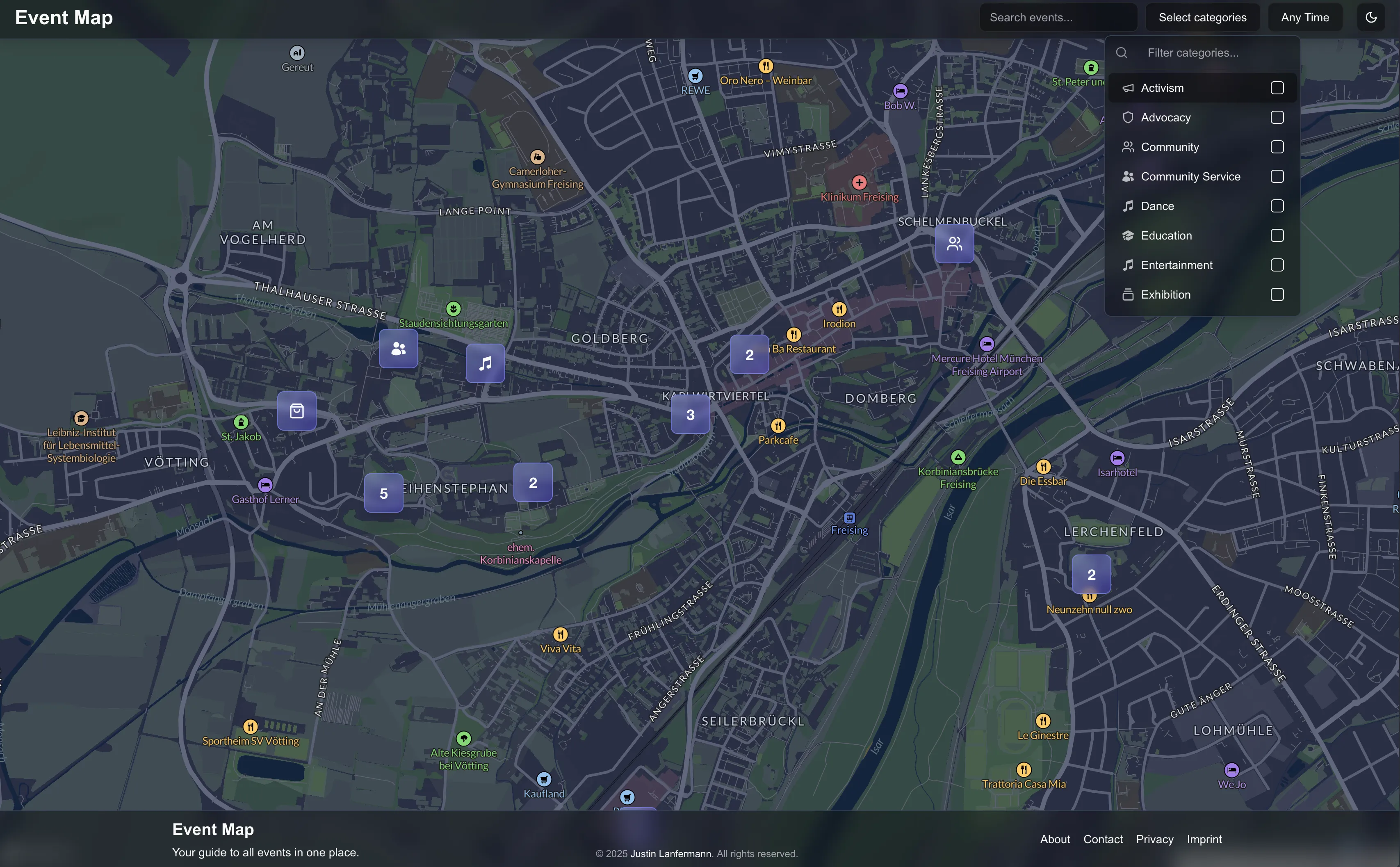The width and height of the screenshot is (1400, 867).
Task: Click the music note event marker
Action: coord(485,363)
